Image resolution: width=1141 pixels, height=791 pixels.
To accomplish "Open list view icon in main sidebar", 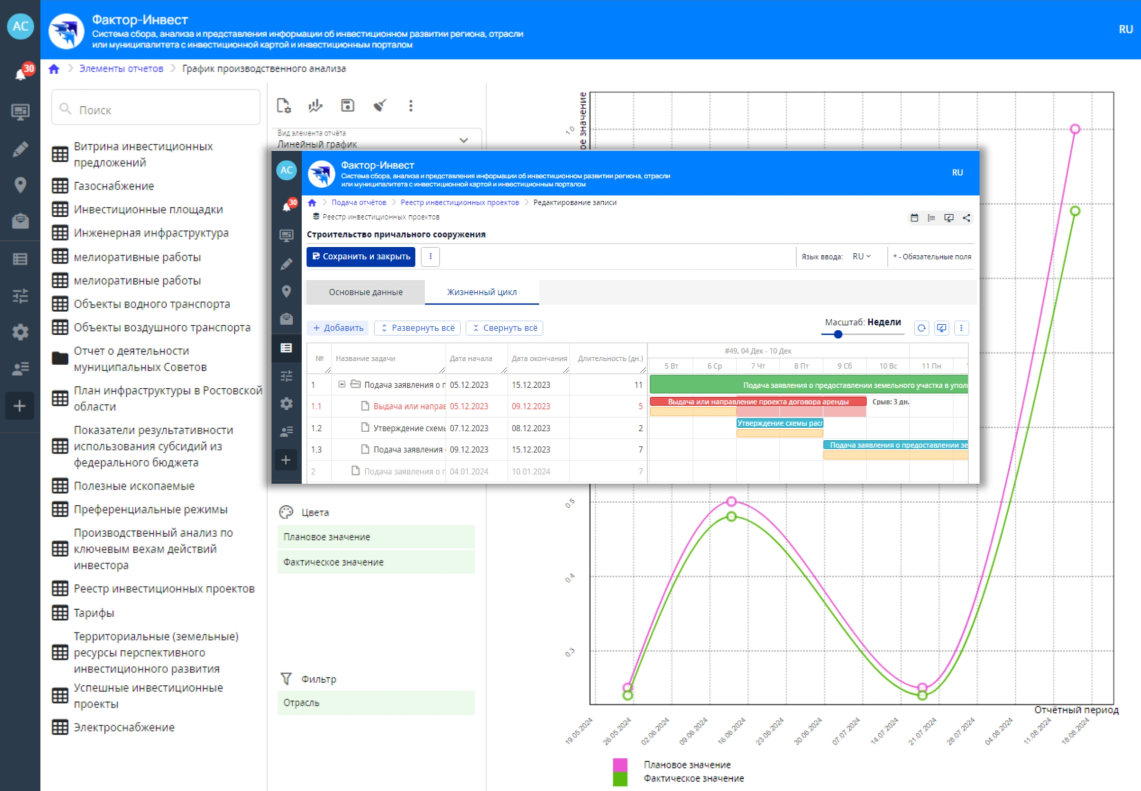I will (20, 259).
